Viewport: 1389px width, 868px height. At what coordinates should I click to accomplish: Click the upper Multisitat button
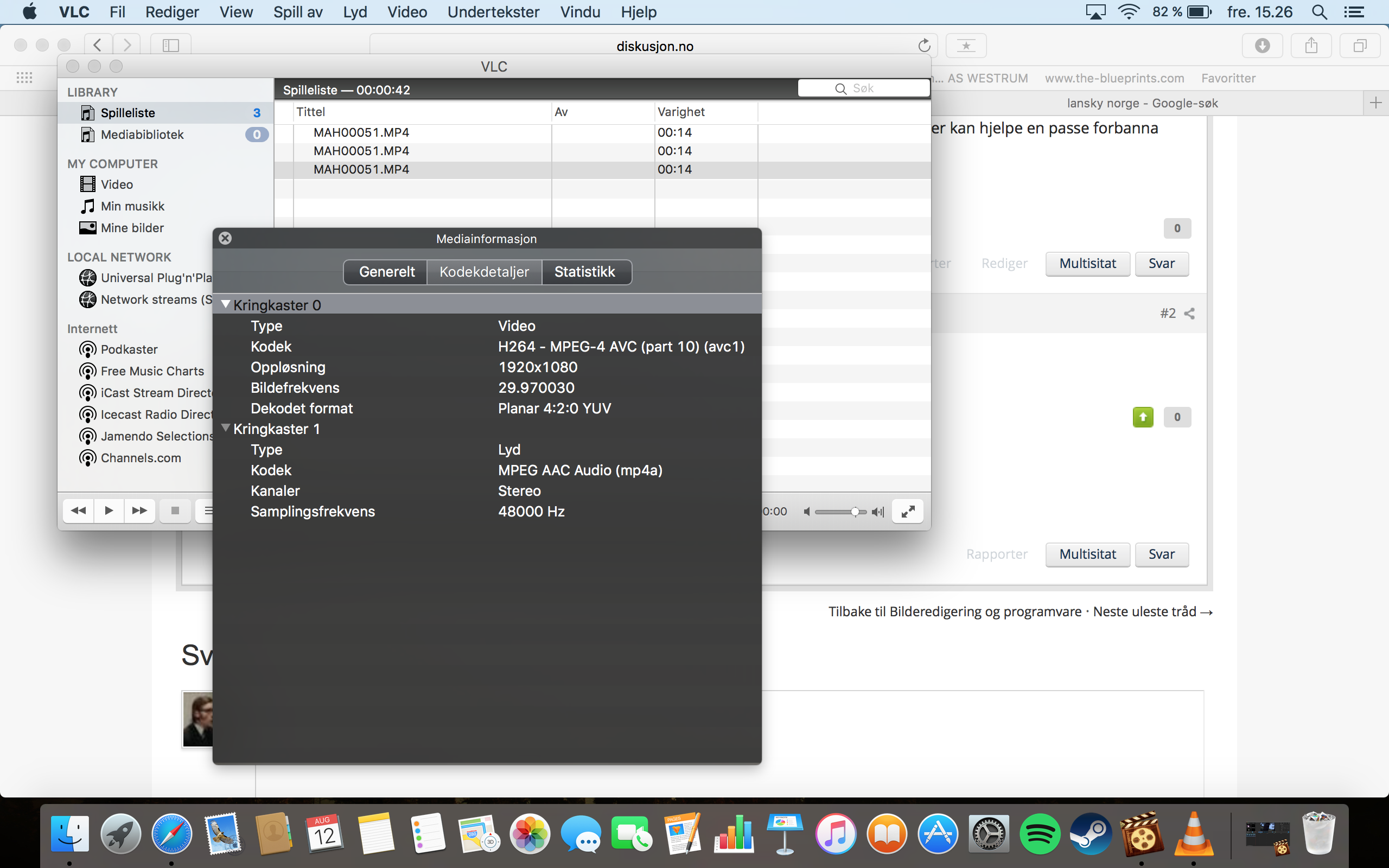pos(1088,264)
